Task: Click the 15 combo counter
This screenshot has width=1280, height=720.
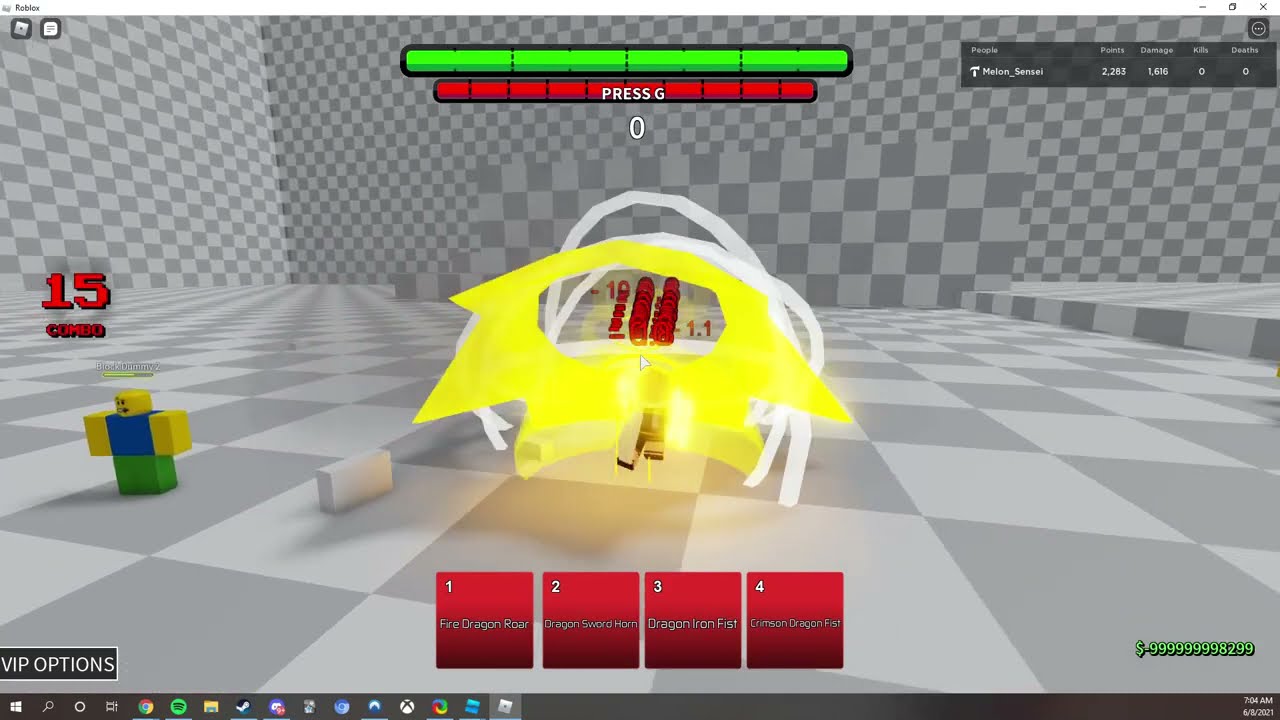Action: tap(76, 305)
